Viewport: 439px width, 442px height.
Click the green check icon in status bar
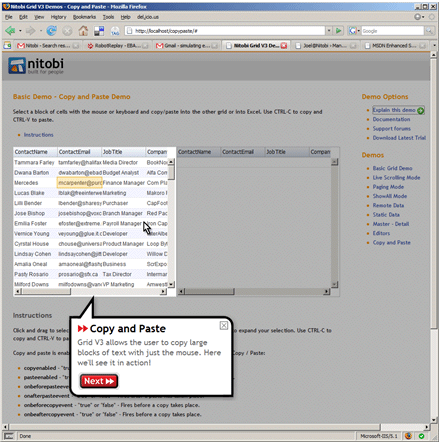tap(421, 436)
